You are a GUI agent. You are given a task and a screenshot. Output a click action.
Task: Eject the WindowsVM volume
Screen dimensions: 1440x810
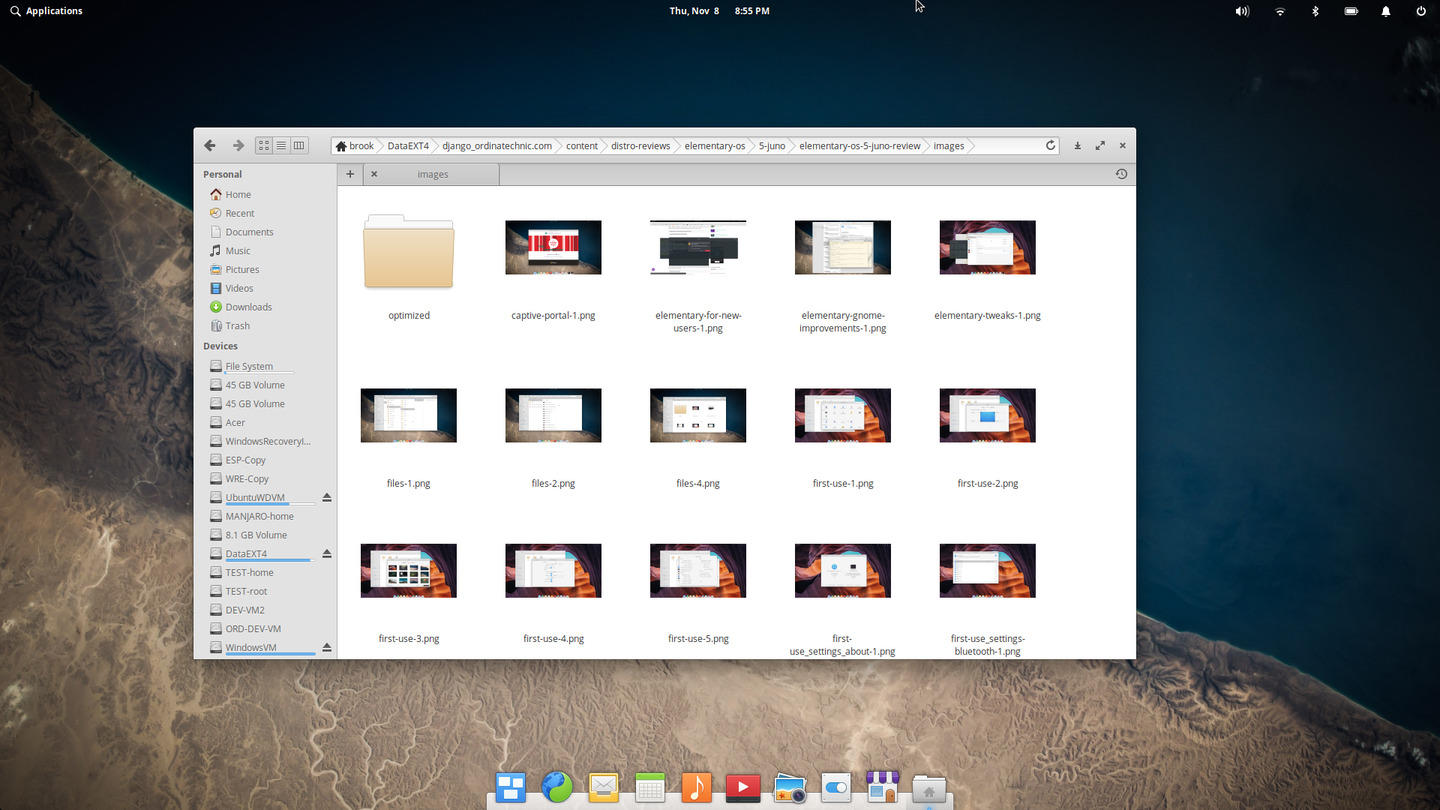tap(326, 647)
